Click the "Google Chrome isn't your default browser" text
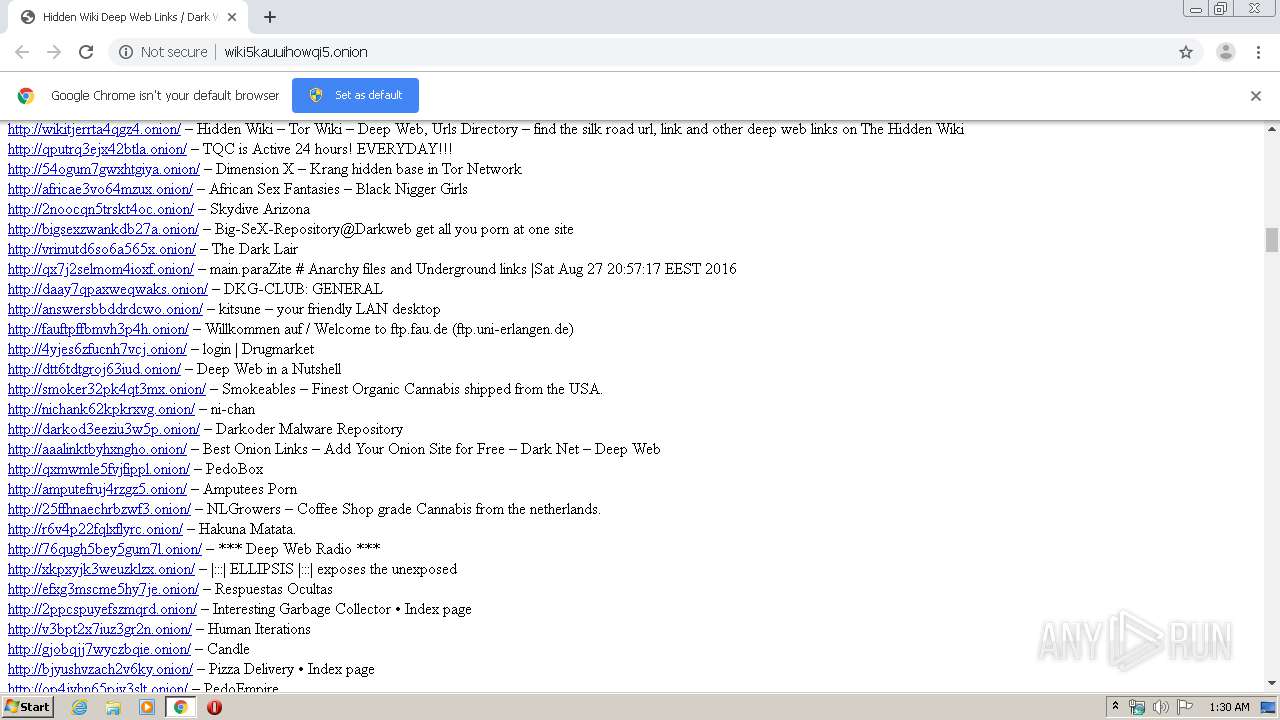 click(x=165, y=96)
